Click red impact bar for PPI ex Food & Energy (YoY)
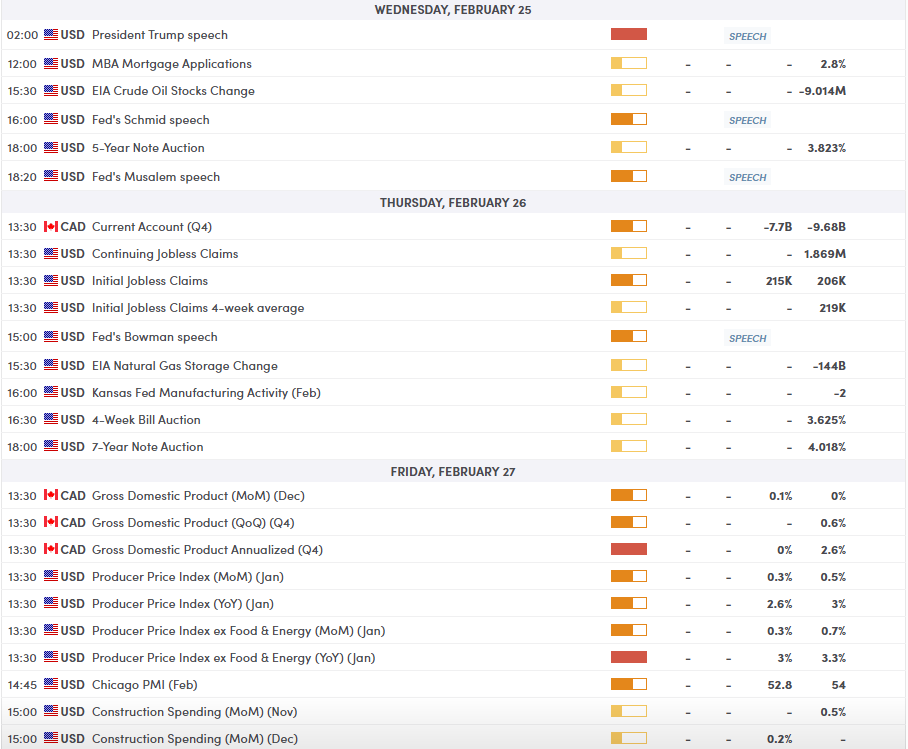The width and height of the screenshot is (908, 749). (x=629, y=657)
